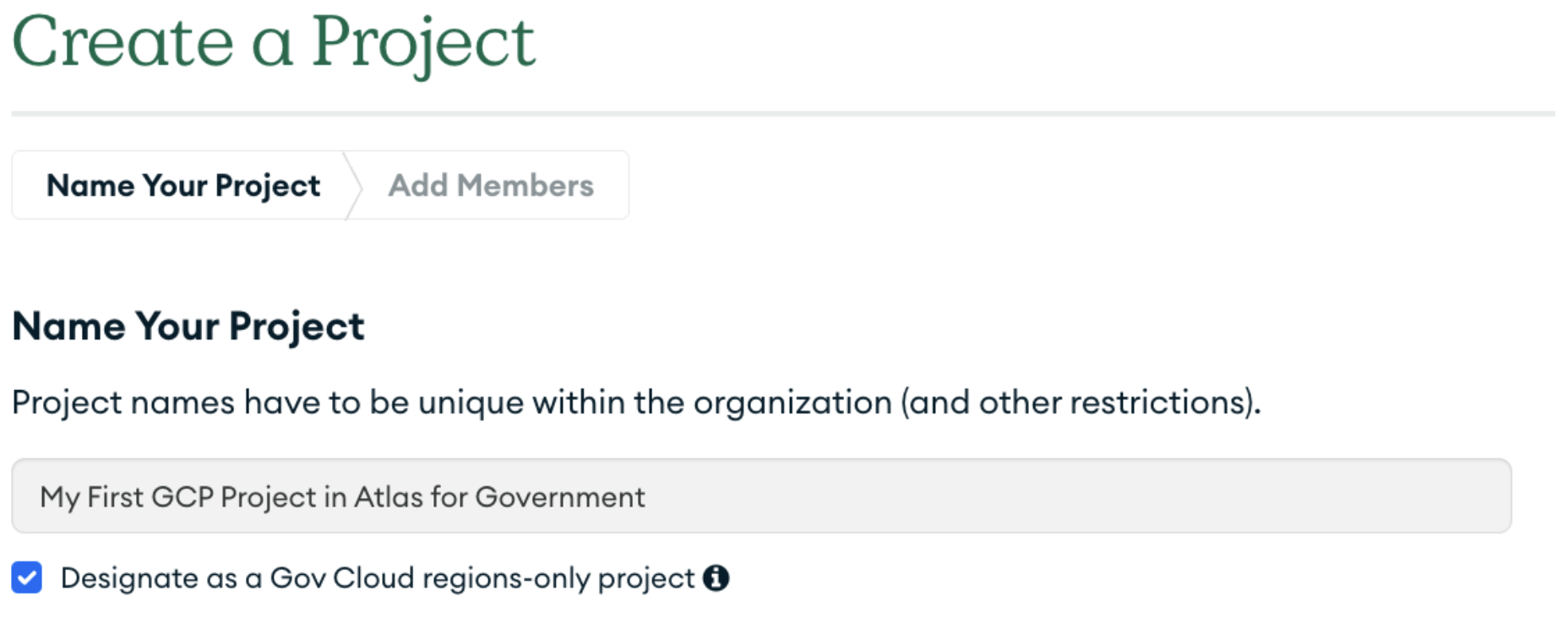This screenshot has height=618, width=1568.
Task: Open the Add Members wizard stage
Action: (x=490, y=185)
